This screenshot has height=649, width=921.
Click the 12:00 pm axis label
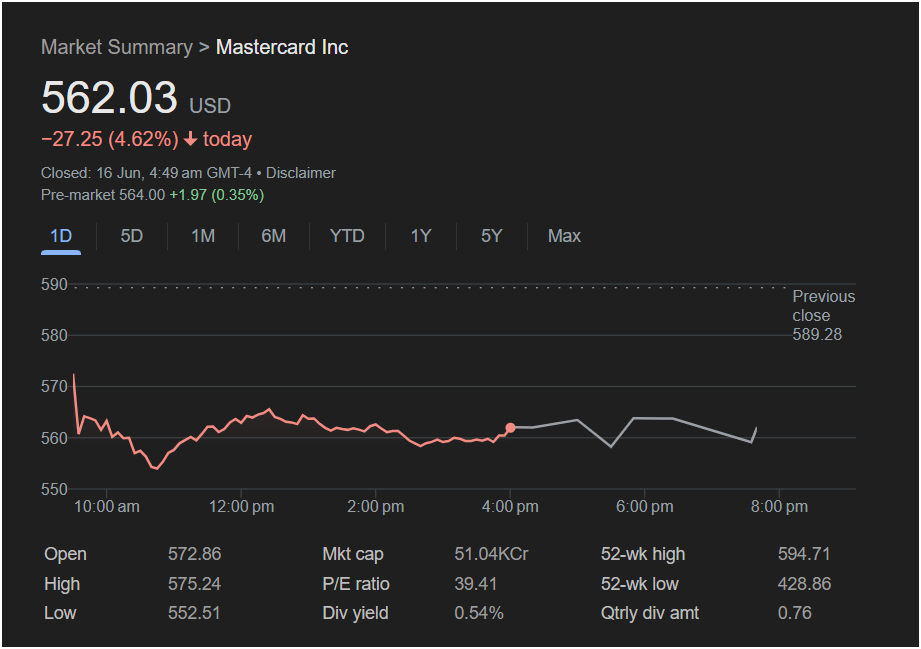coord(241,506)
